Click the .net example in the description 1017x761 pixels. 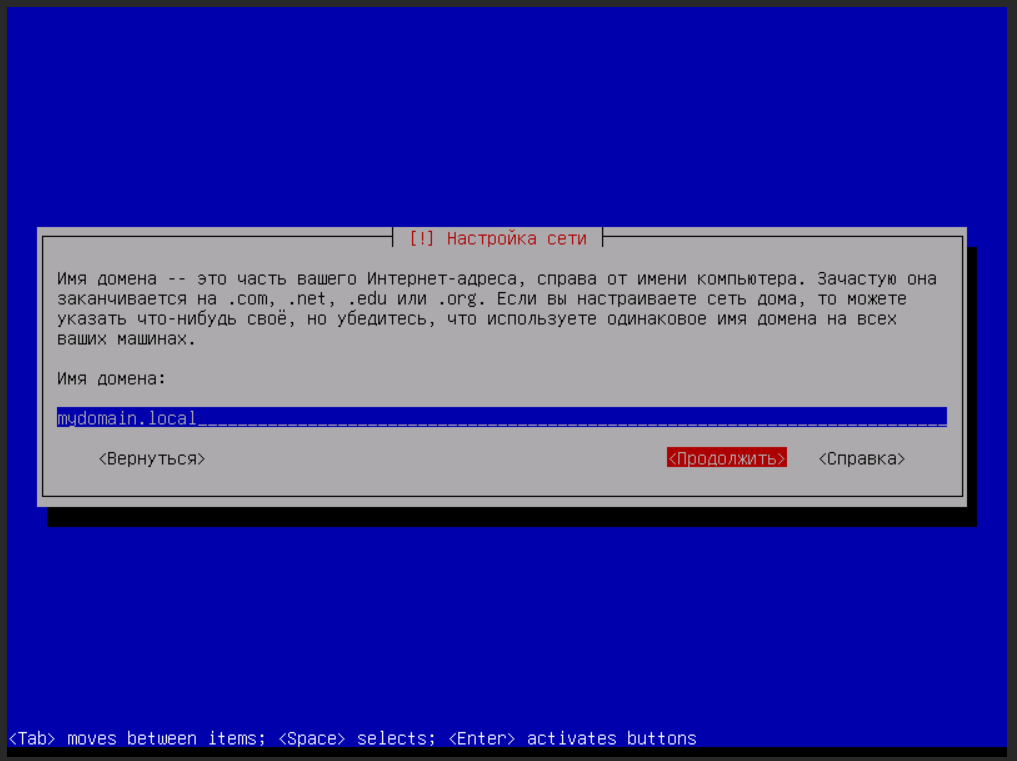[x=306, y=299]
